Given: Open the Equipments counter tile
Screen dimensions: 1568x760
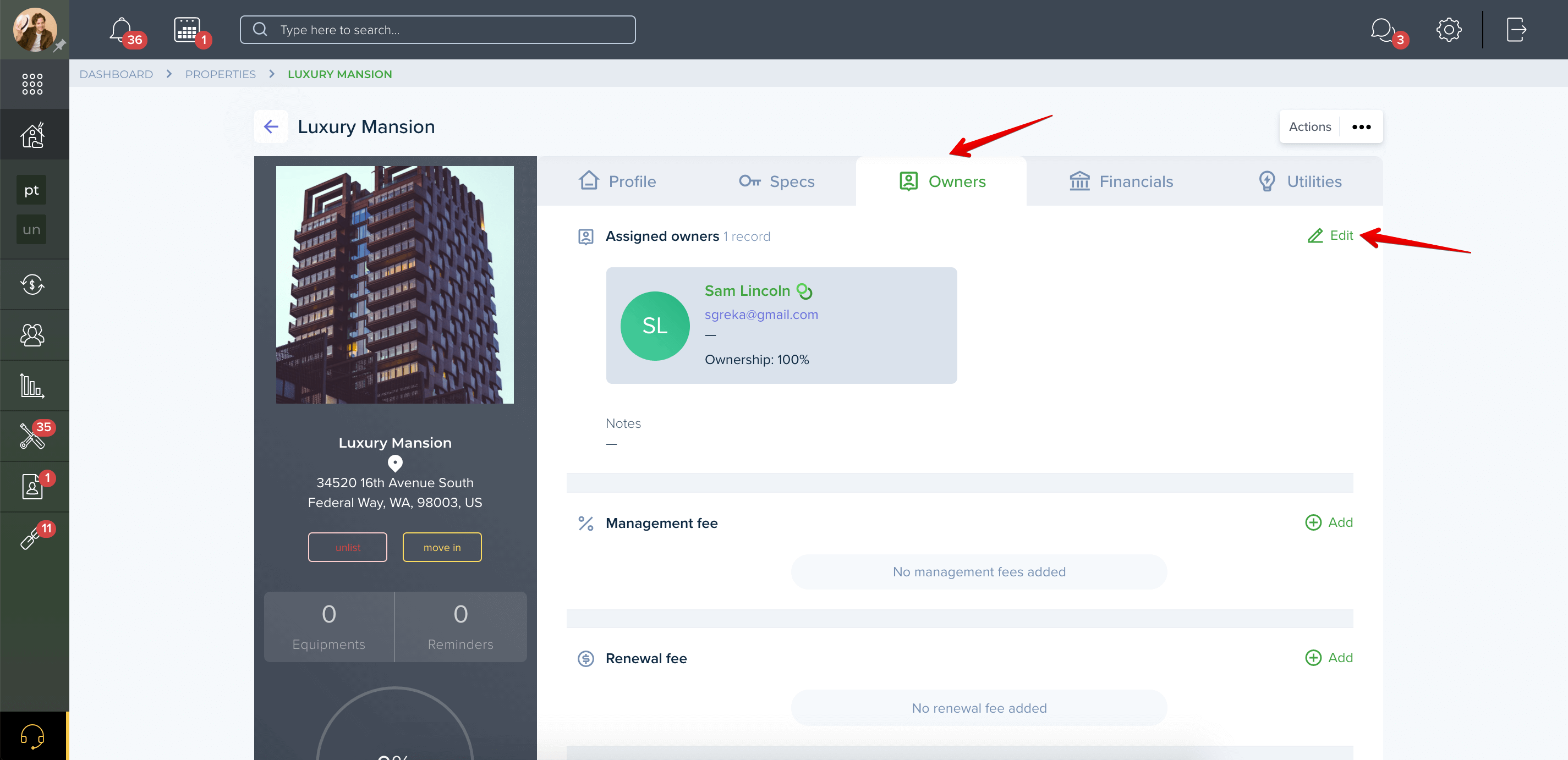Looking at the screenshot, I should click(x=328, y=626).
